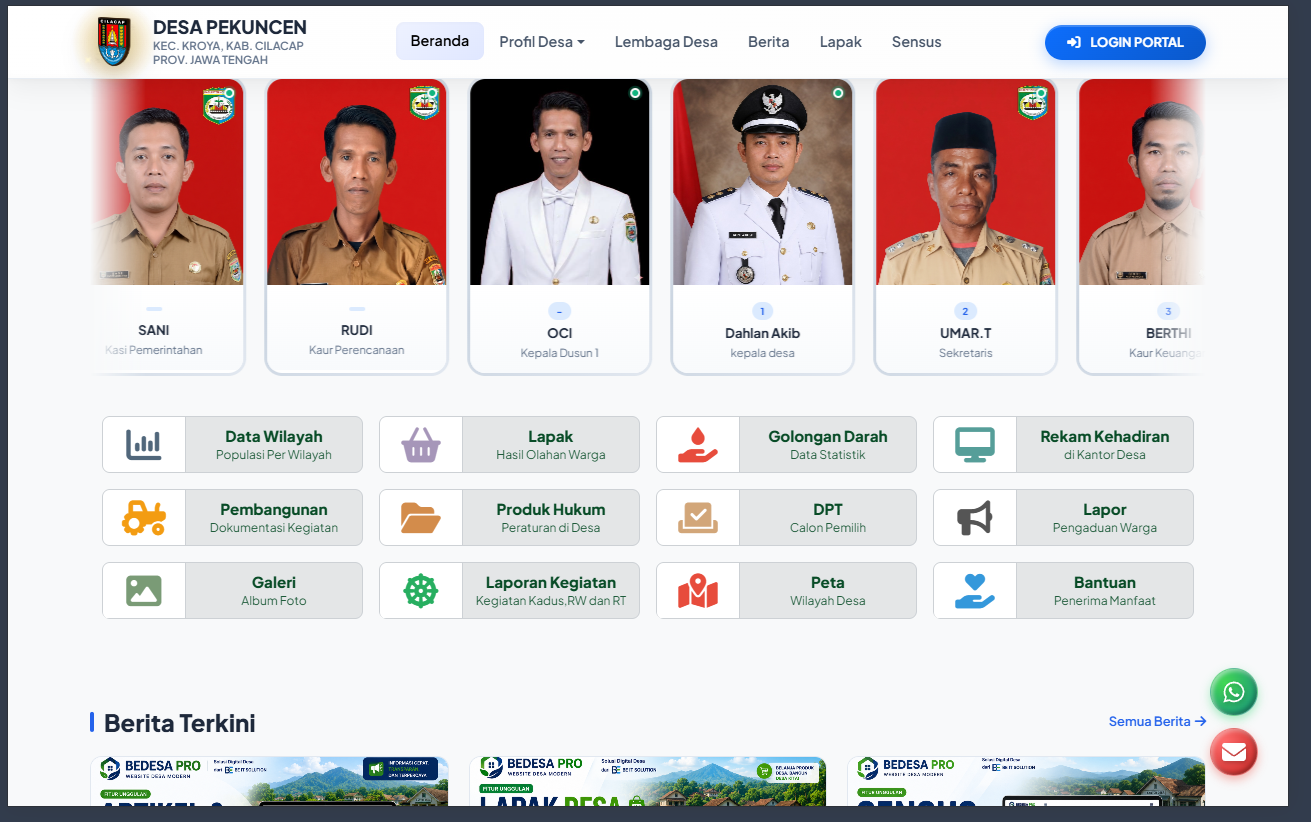Open Bantuan Penerima Manfaat

tap(1063, 591)
